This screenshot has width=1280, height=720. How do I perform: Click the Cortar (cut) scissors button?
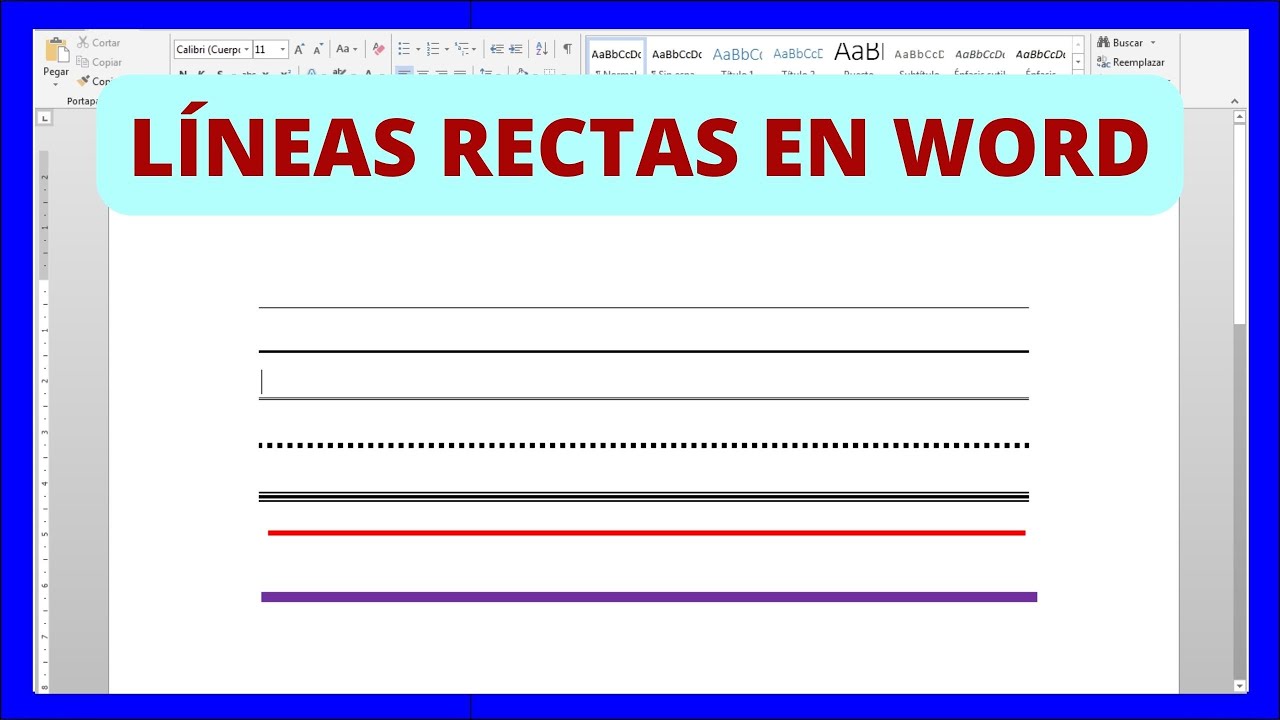click(99, 43)
